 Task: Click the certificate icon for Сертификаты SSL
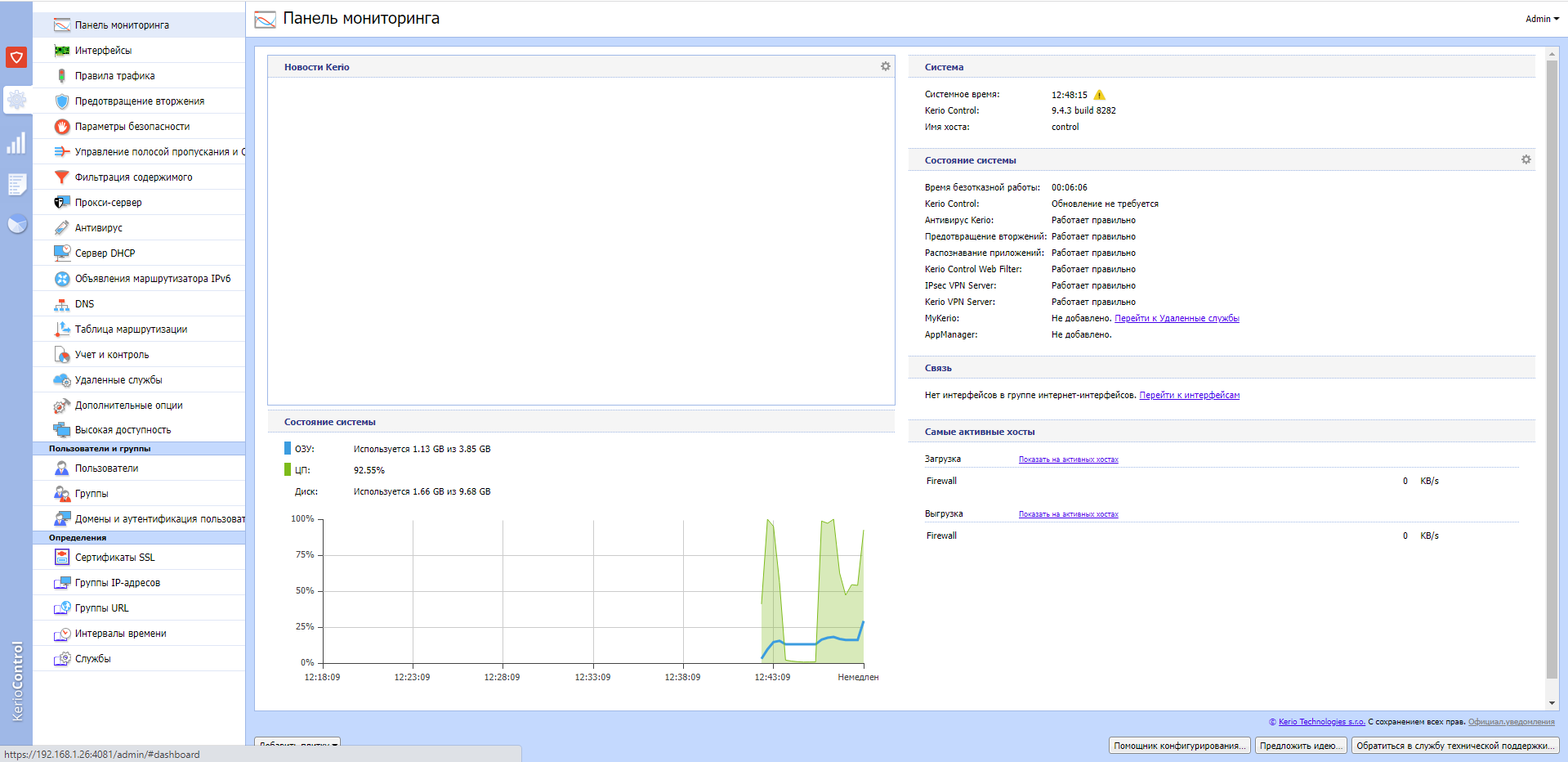click(x=61, y=558)
